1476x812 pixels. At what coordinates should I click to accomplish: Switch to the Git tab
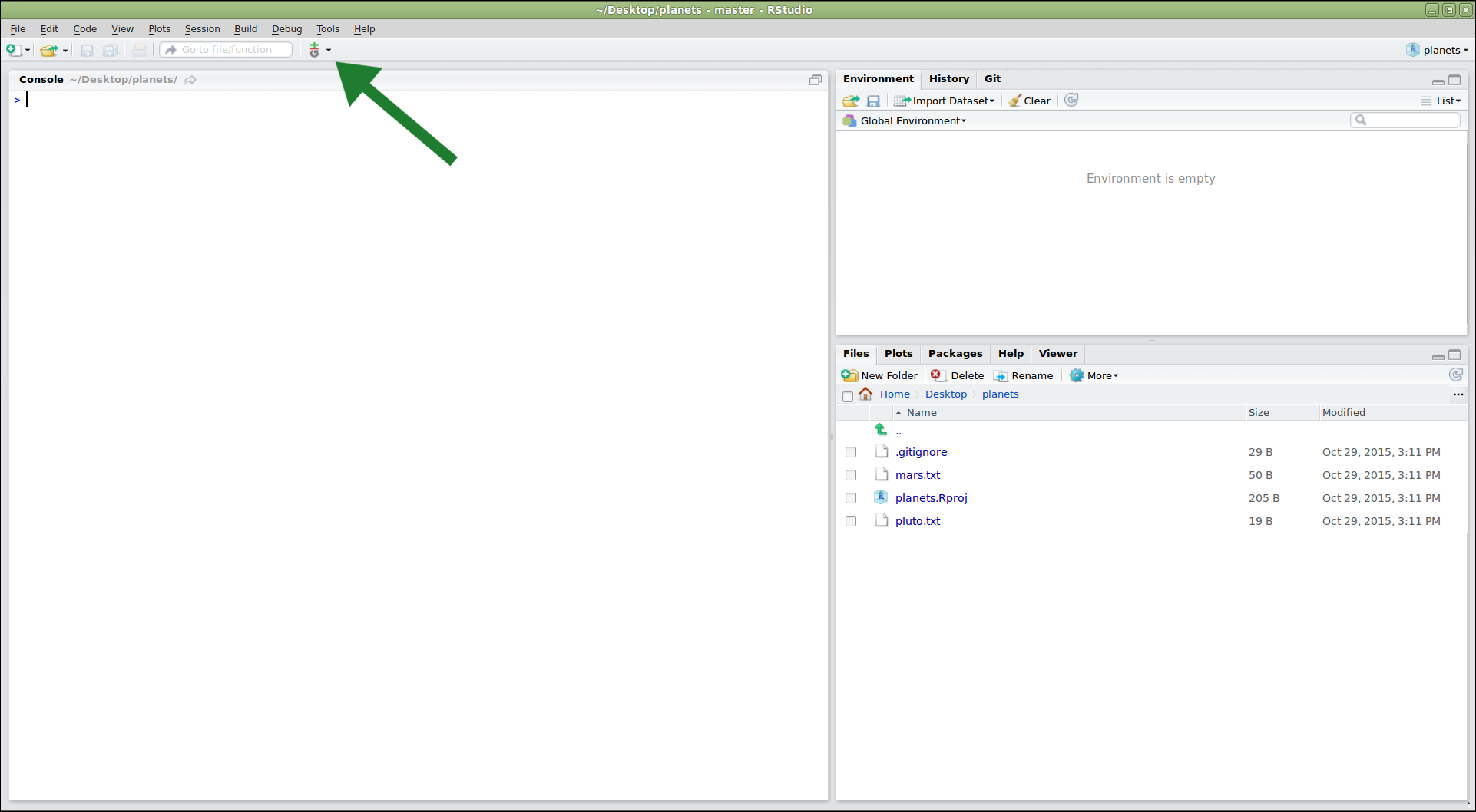coord(992,78)
